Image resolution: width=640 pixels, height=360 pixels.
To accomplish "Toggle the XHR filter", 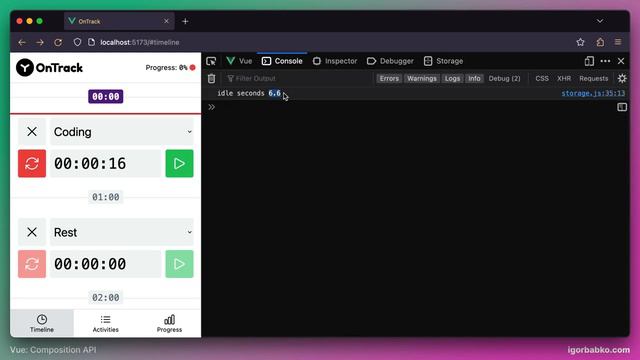I will pyautogui.click(x=564, y=78).
